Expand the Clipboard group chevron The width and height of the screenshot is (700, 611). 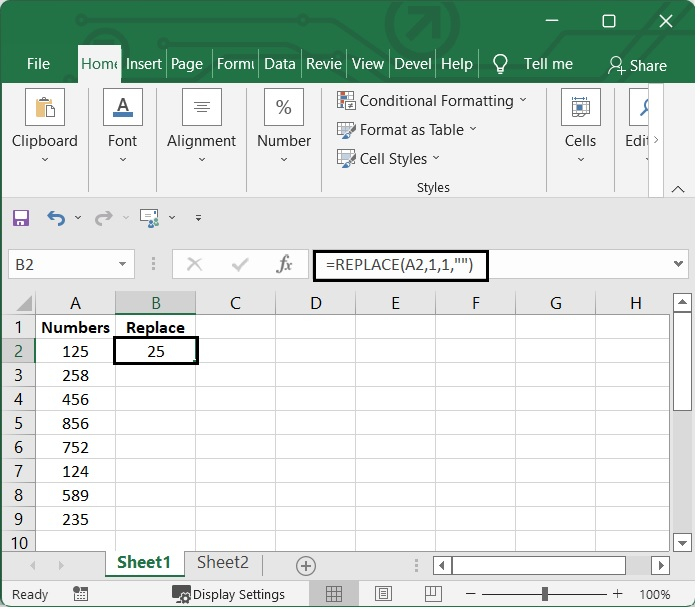pos(45,160)
